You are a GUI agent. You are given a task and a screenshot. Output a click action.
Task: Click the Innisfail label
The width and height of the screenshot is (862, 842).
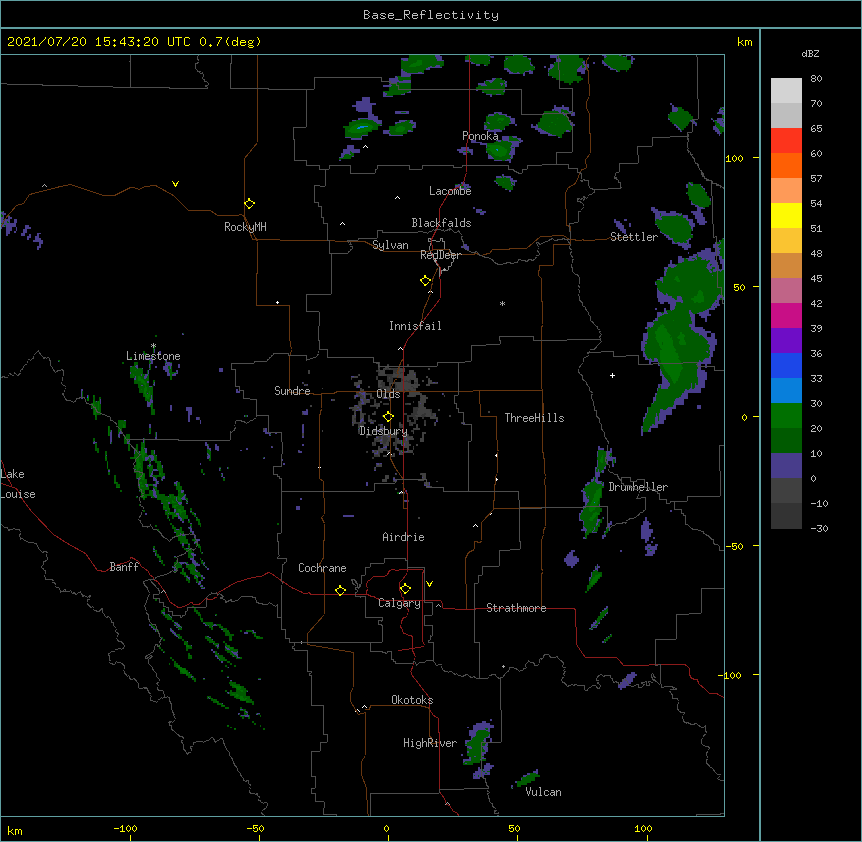(415, 326)
